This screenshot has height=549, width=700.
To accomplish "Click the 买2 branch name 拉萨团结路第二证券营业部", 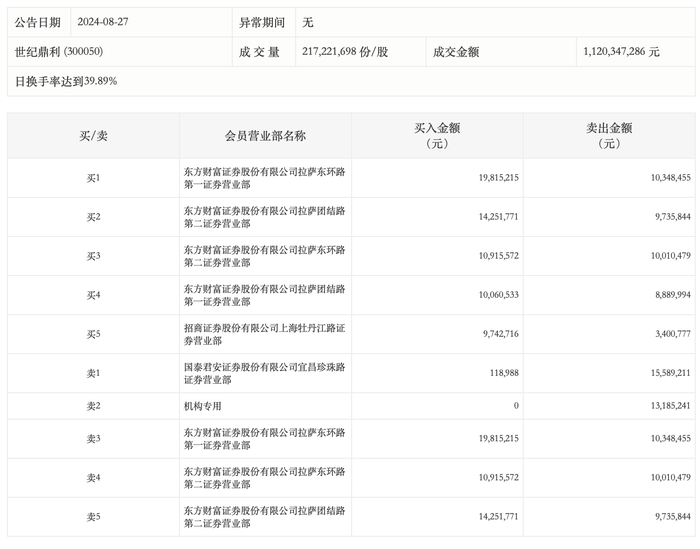I will [265, 217].
